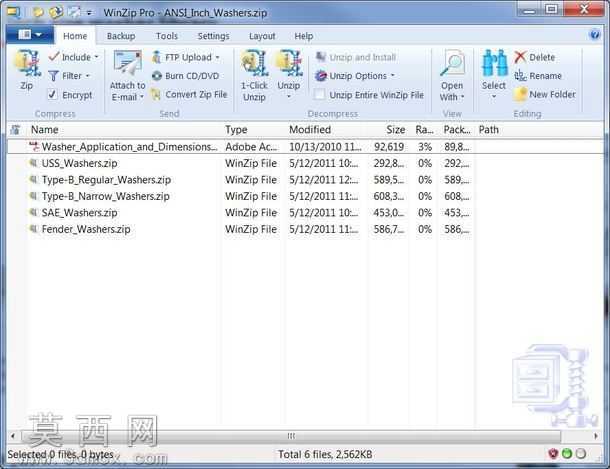Click the red Delete X icon
The image size is (610, 469).
tap(520, 57)
